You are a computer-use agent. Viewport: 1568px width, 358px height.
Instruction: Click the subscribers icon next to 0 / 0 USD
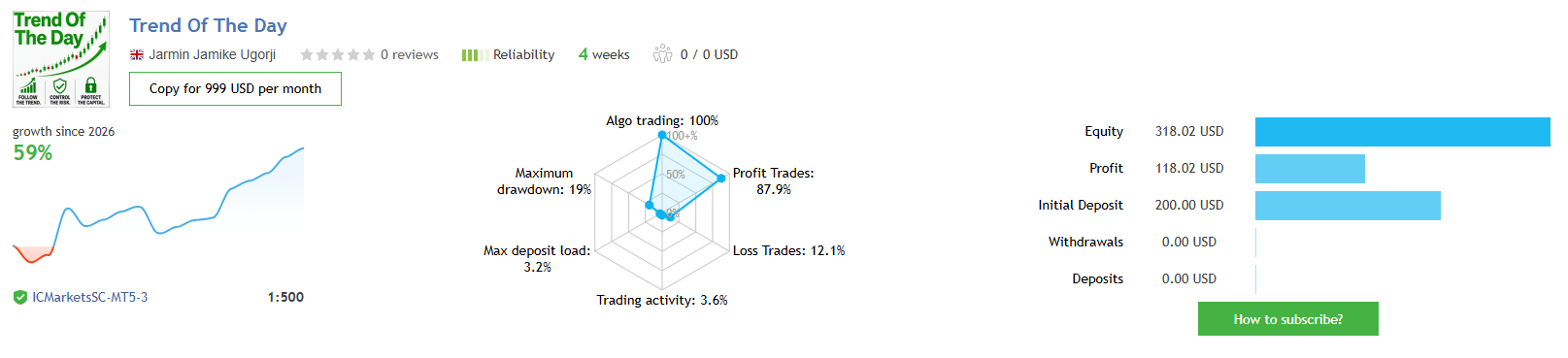pos(662,53)
